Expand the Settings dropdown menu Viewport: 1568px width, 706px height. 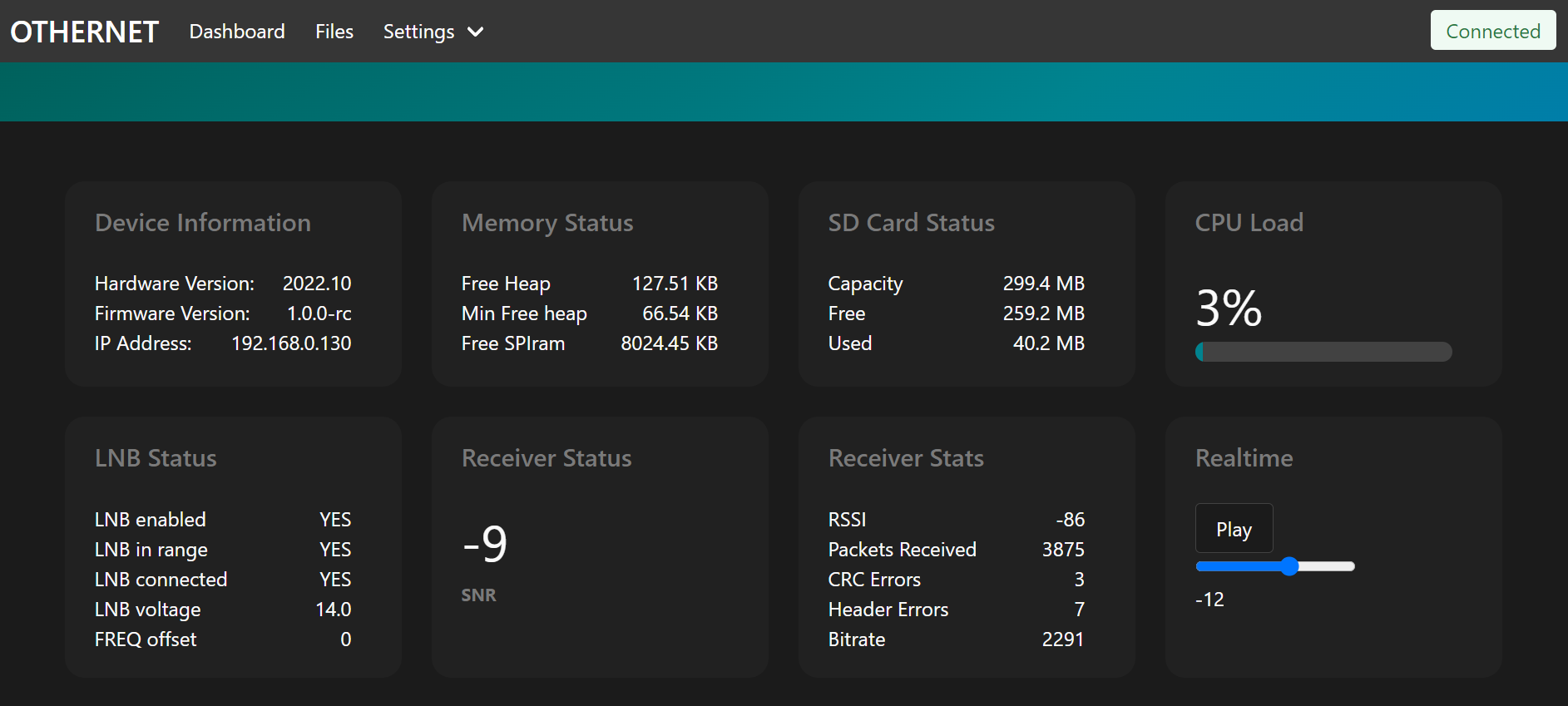[433, 32]
